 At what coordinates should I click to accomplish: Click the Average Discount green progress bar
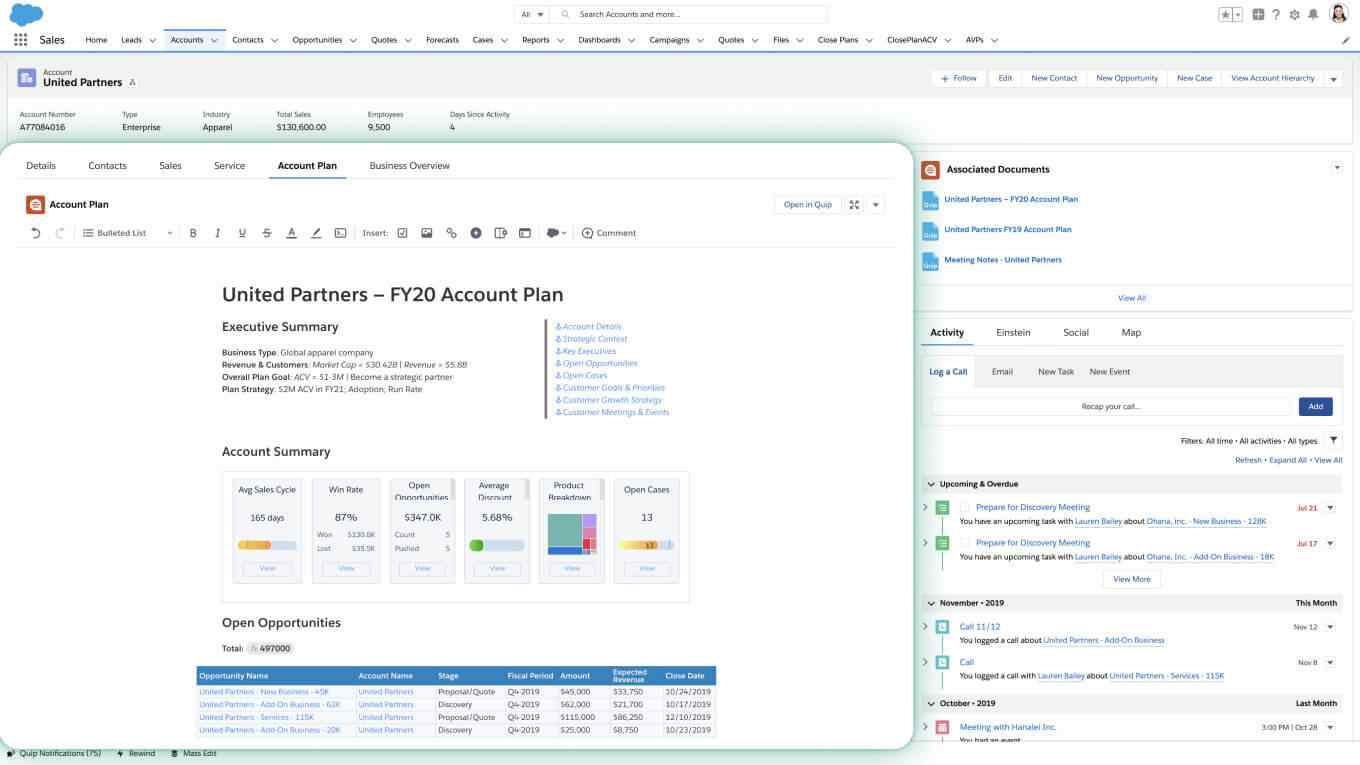click(x=497, y=545)
